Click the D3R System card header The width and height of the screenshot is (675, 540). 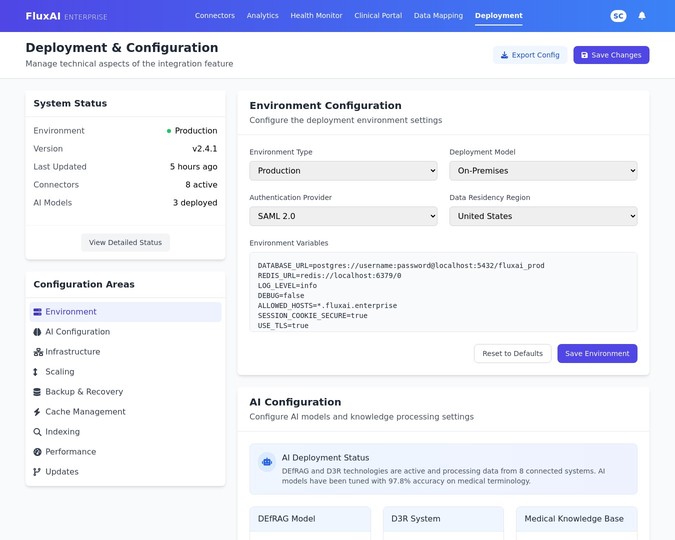pos(443,519)
